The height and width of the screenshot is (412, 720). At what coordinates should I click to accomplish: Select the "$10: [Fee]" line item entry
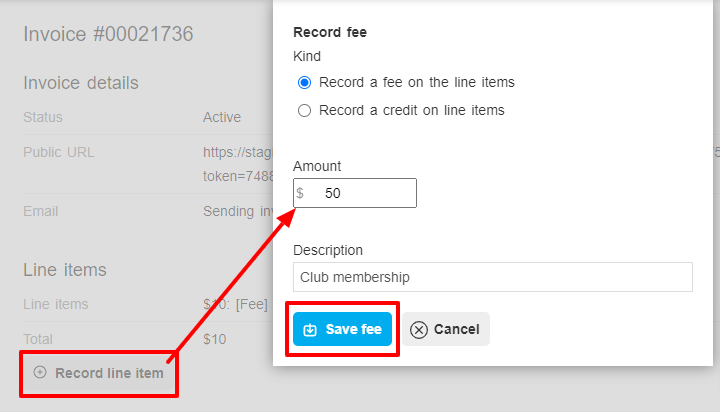click(x=236, y=304)
